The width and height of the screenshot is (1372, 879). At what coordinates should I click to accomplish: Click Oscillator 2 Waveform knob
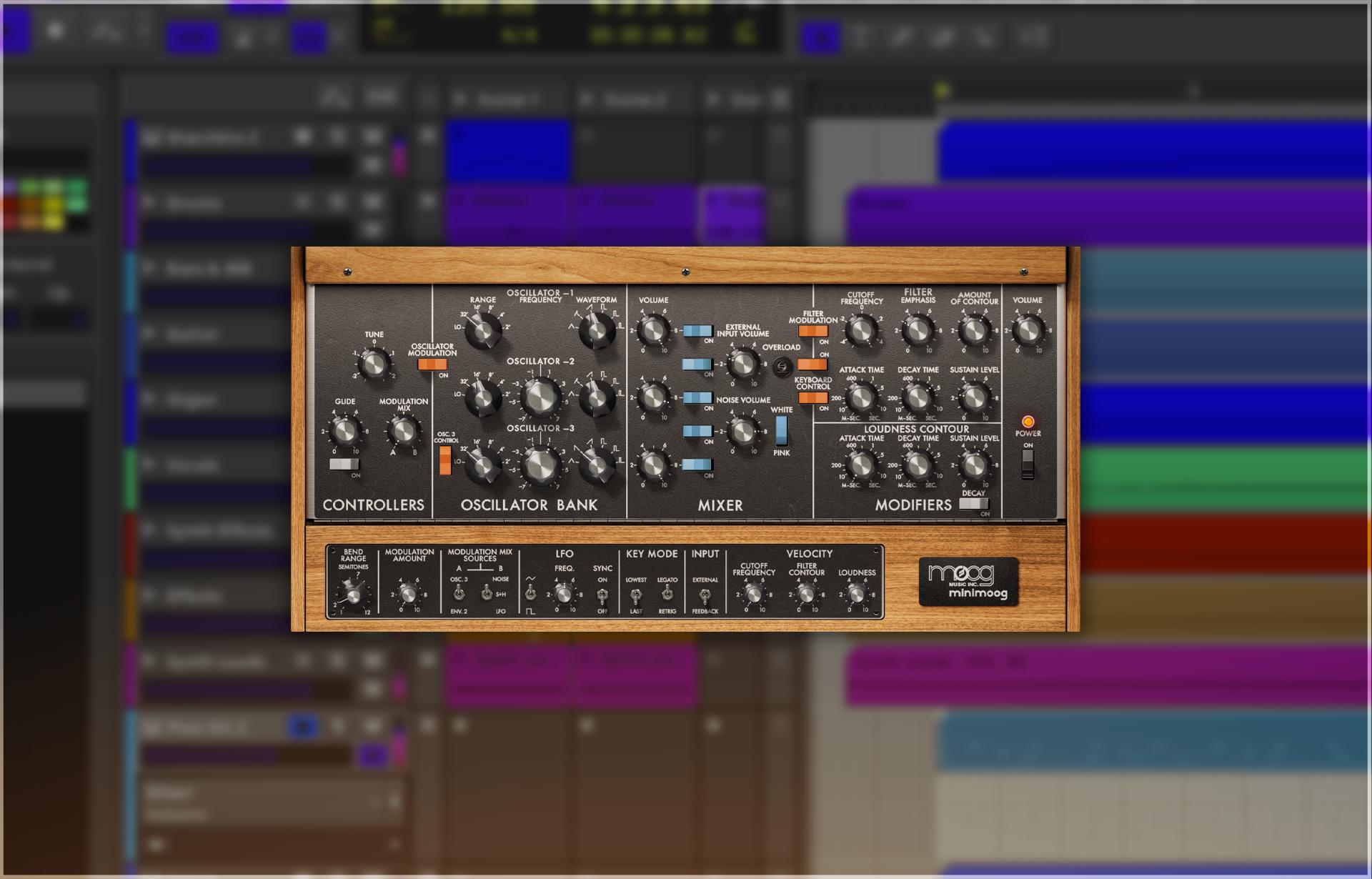[x=596, y=398]
